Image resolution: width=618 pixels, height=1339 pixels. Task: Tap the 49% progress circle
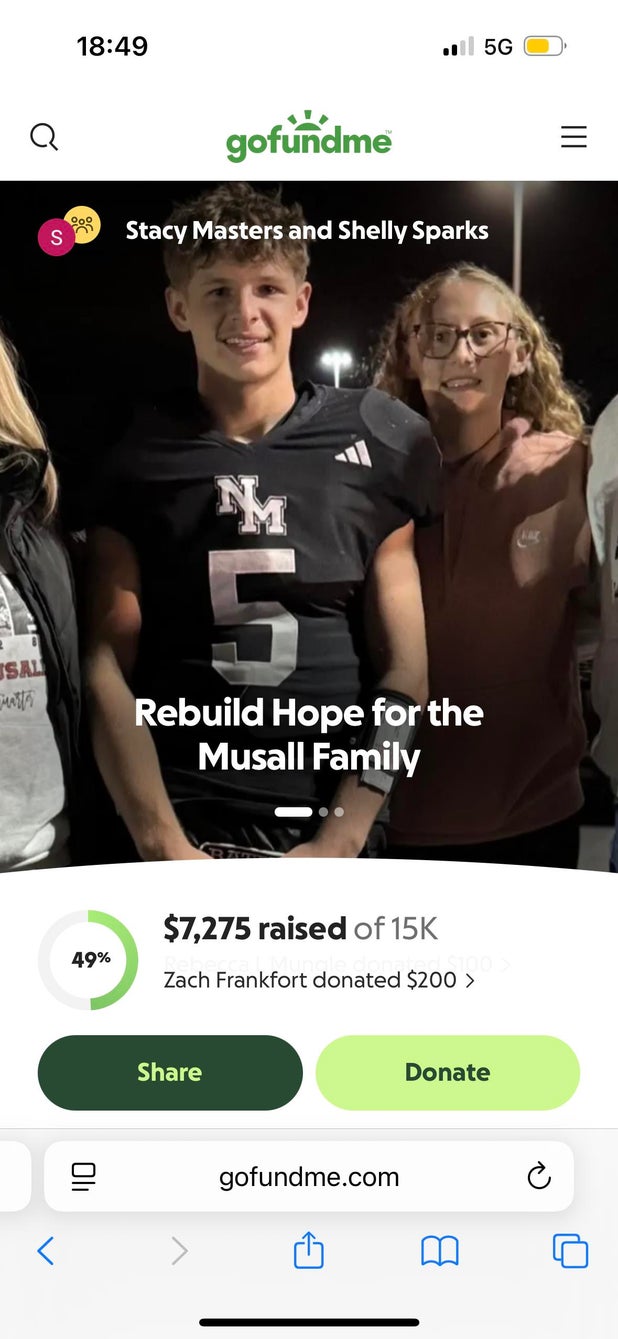(x=89, y=960)
